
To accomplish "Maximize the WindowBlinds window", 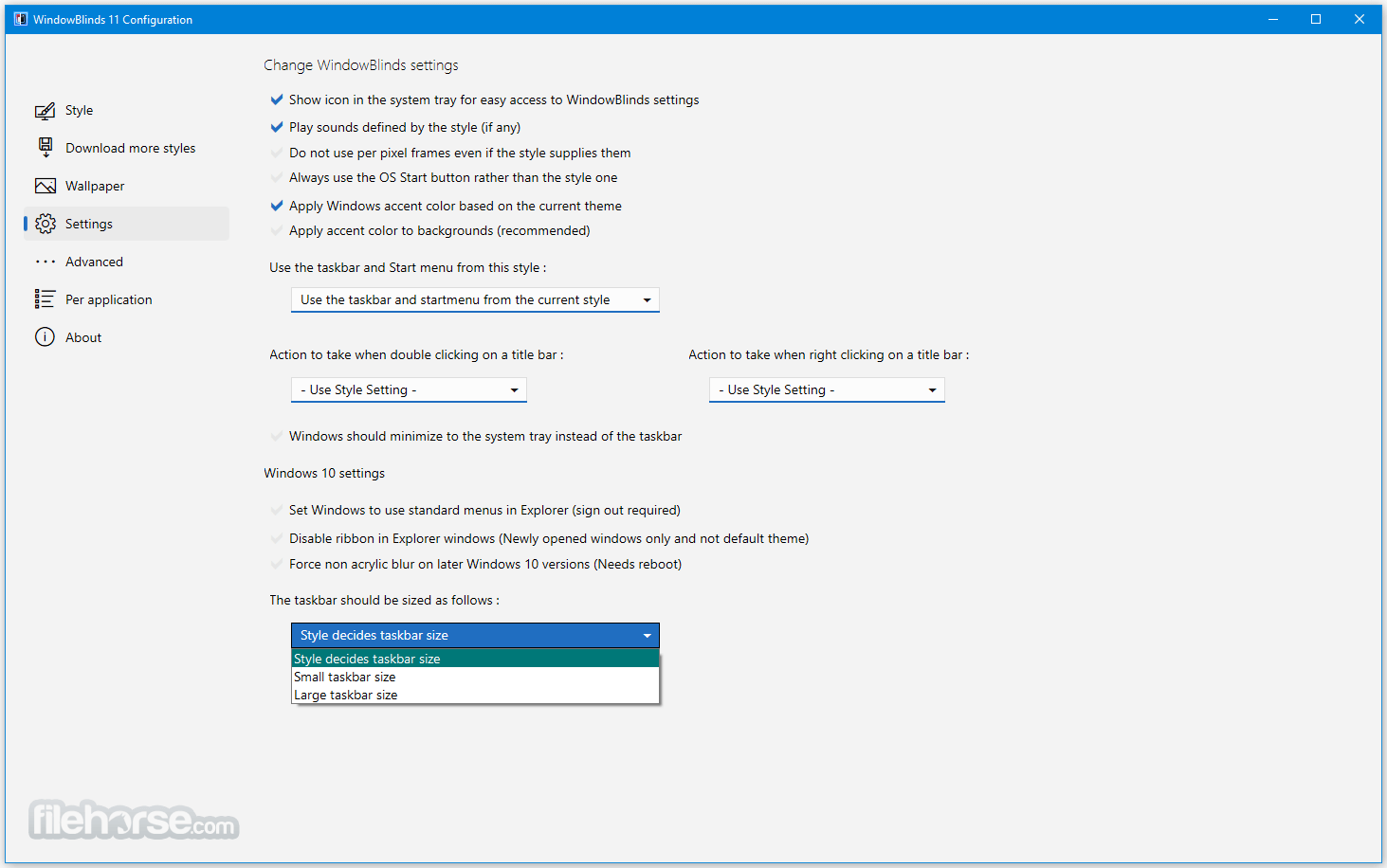I will [1316, 19].
